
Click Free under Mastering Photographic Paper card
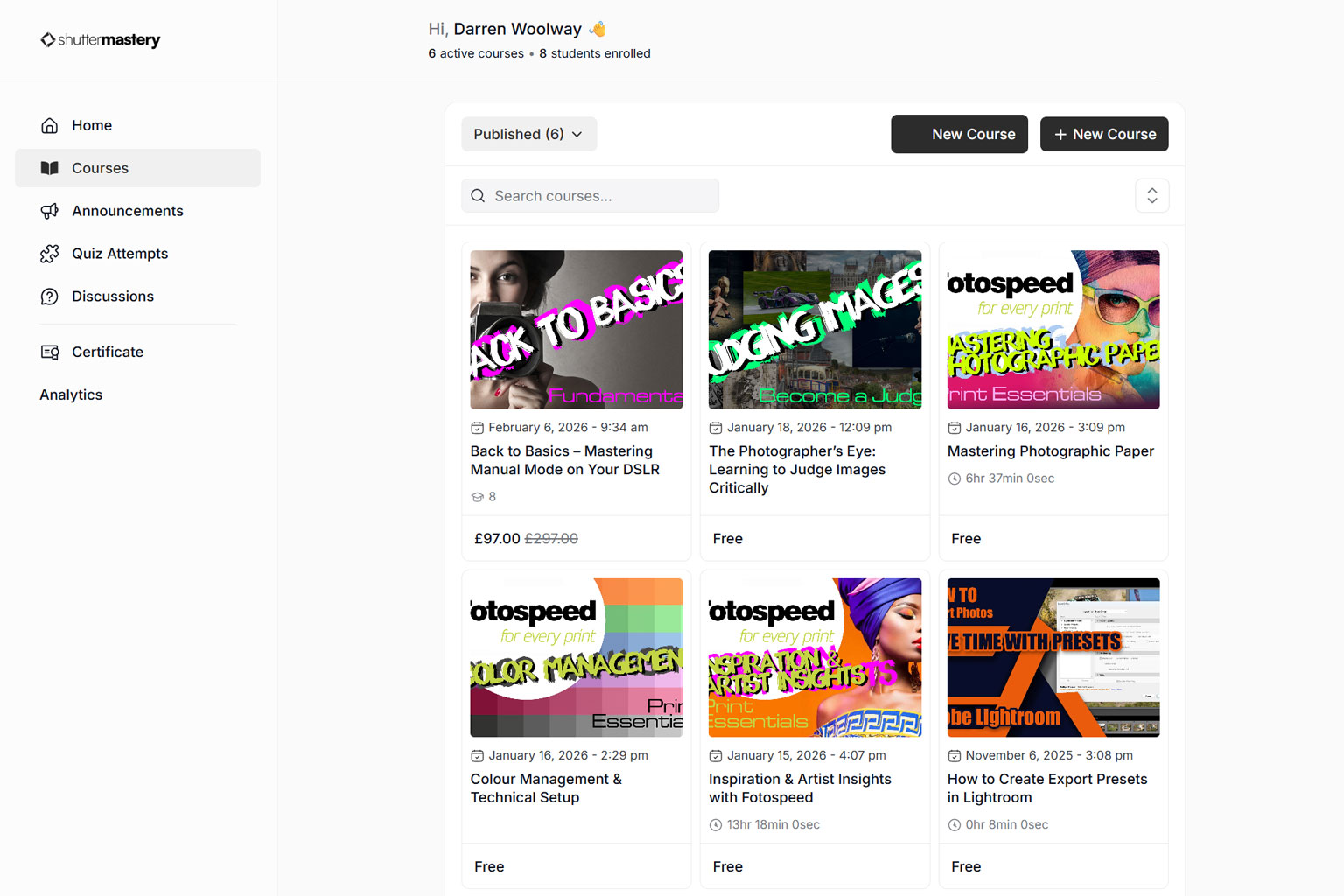(x=966, y=539)
